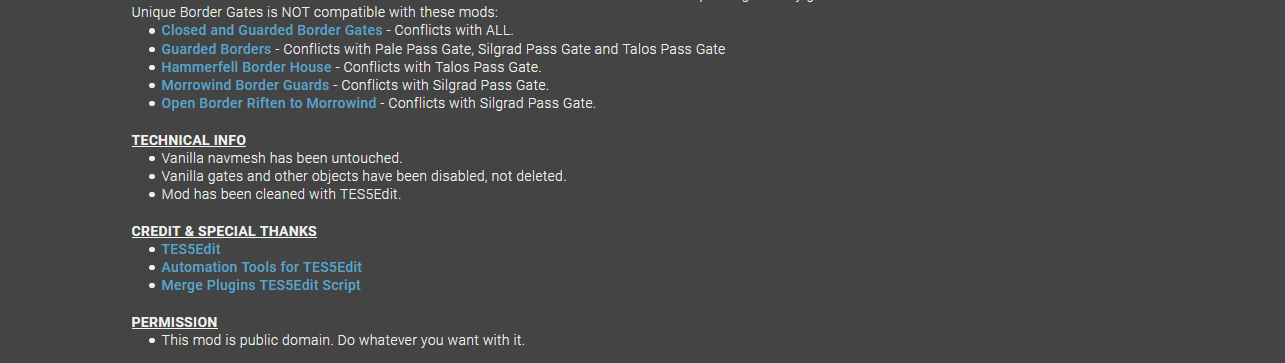
Task: Click the TECHNICAL INFO heading
Action: coord(189,140)
